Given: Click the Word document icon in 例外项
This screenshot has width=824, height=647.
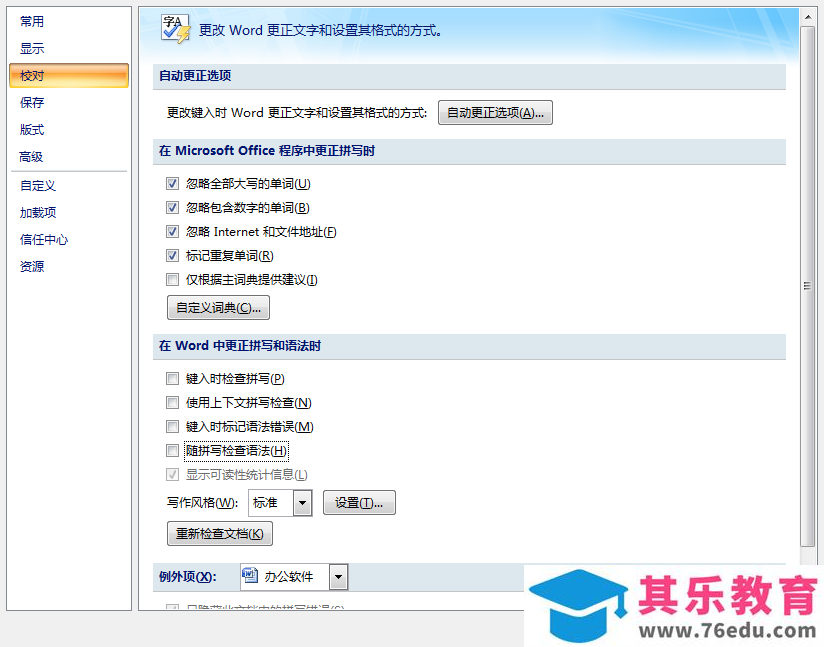Looking at the screenshot, I should pyautogui.click(x=250, y=576).
